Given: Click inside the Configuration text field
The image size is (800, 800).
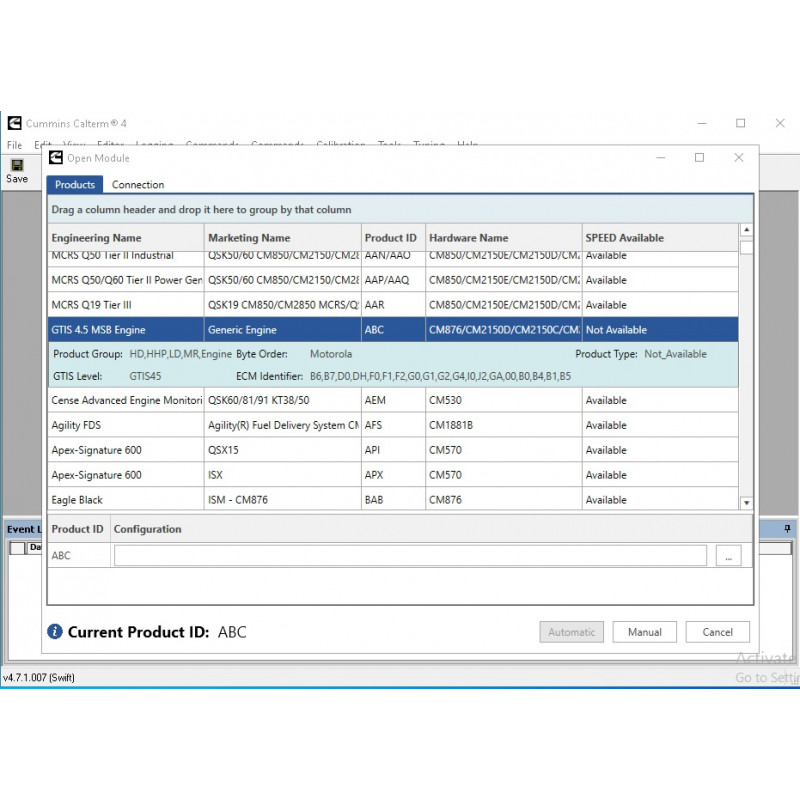Looking at the screenshot, I should (x=400, y=555).
